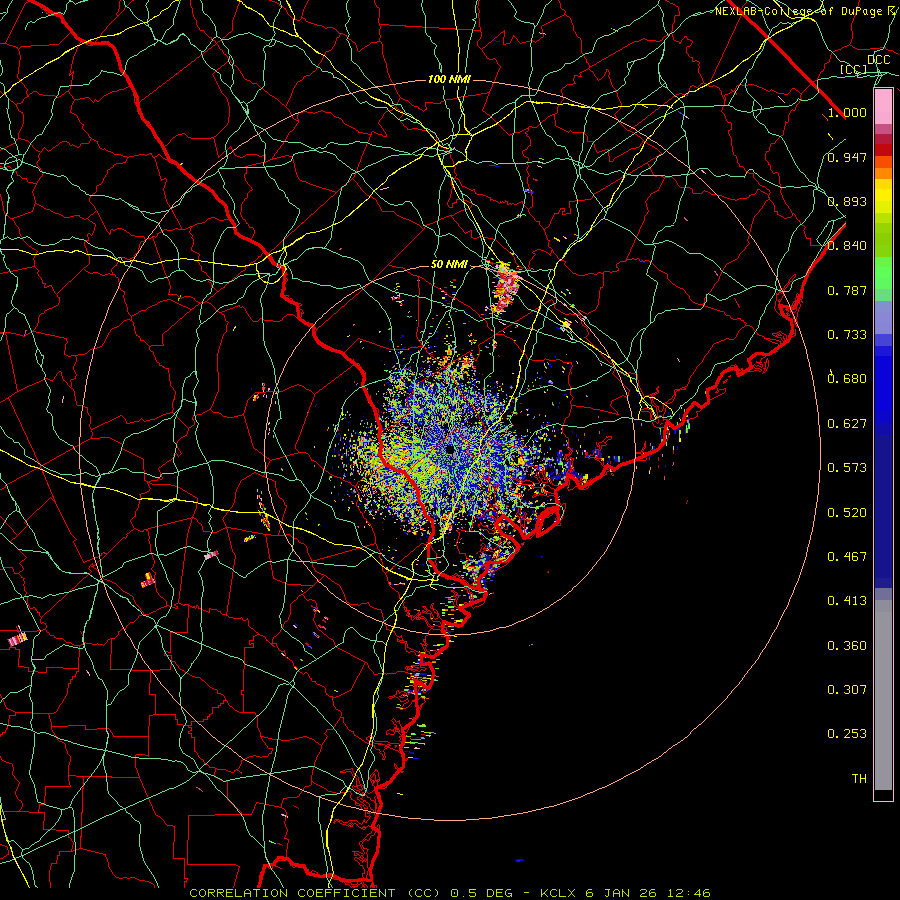Viewport: 900px width, 900px height.
Task: Select the 0.840 scale value
Action: click(x=847, y=246)
